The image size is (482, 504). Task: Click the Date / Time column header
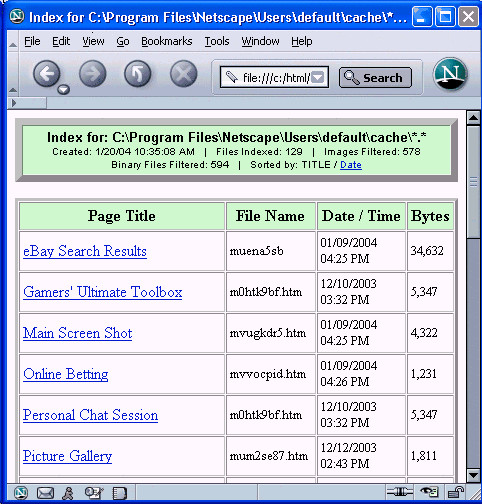point(361,216)
